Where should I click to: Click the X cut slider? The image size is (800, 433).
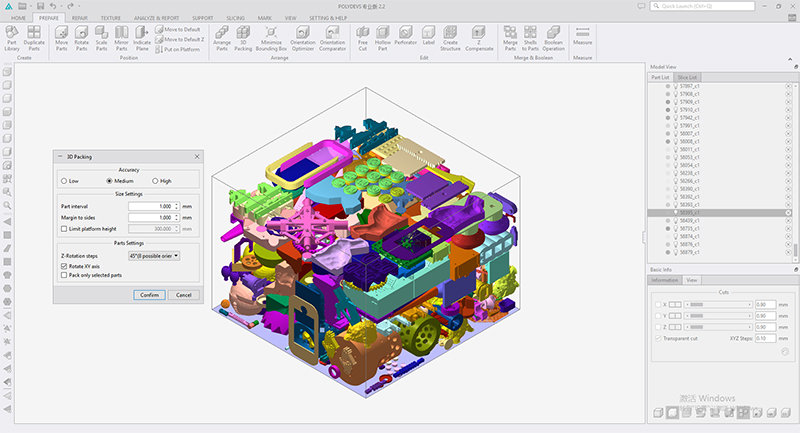point(718,304)
